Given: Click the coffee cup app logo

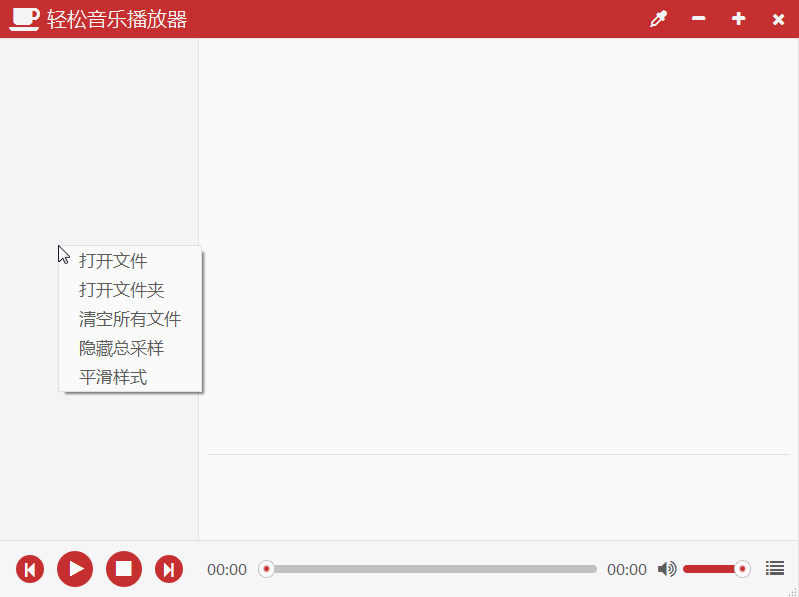Looking at the screenshot, I should 25,19.
